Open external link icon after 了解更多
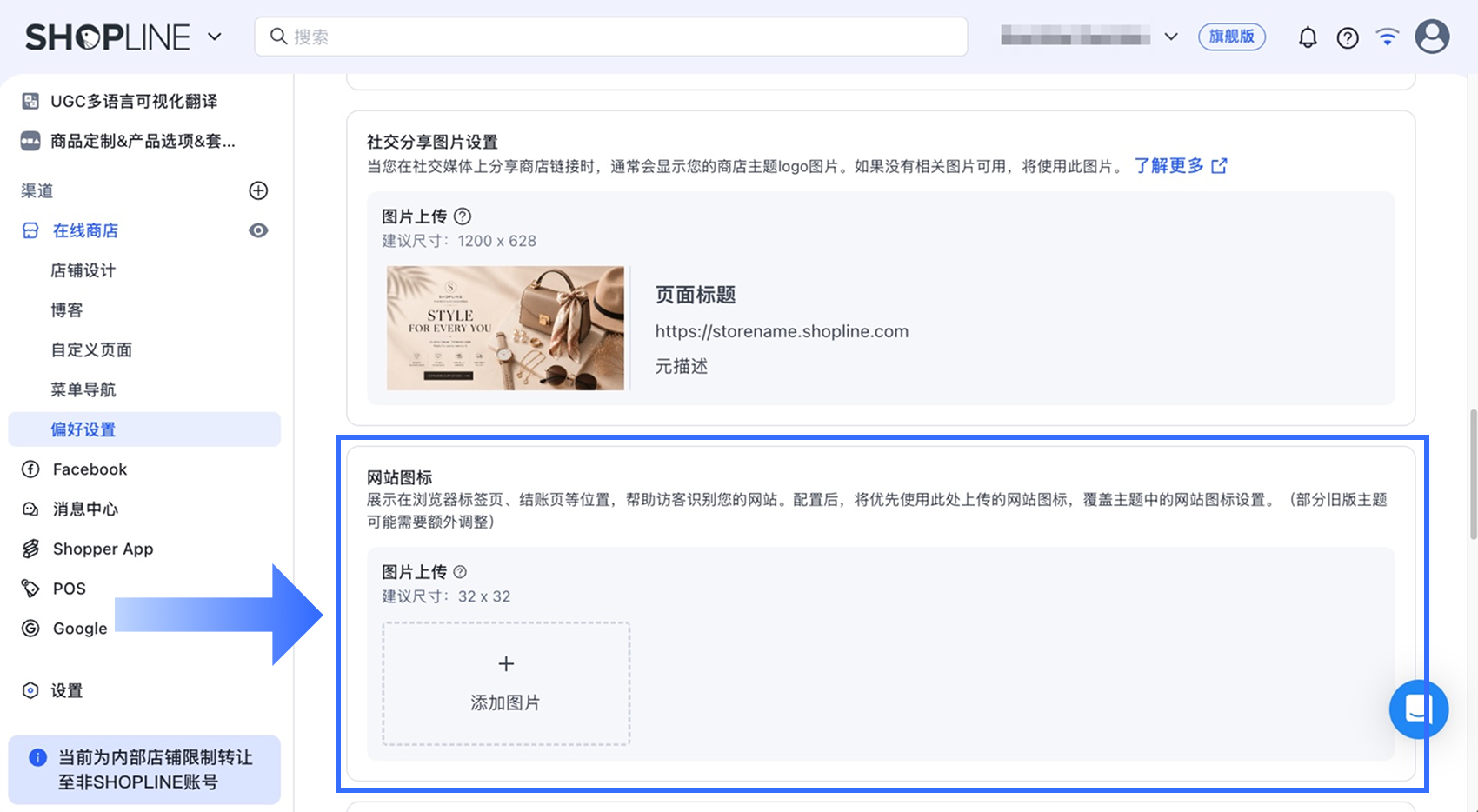Viewport: 1478px width, 812px height. point(1219,166)
